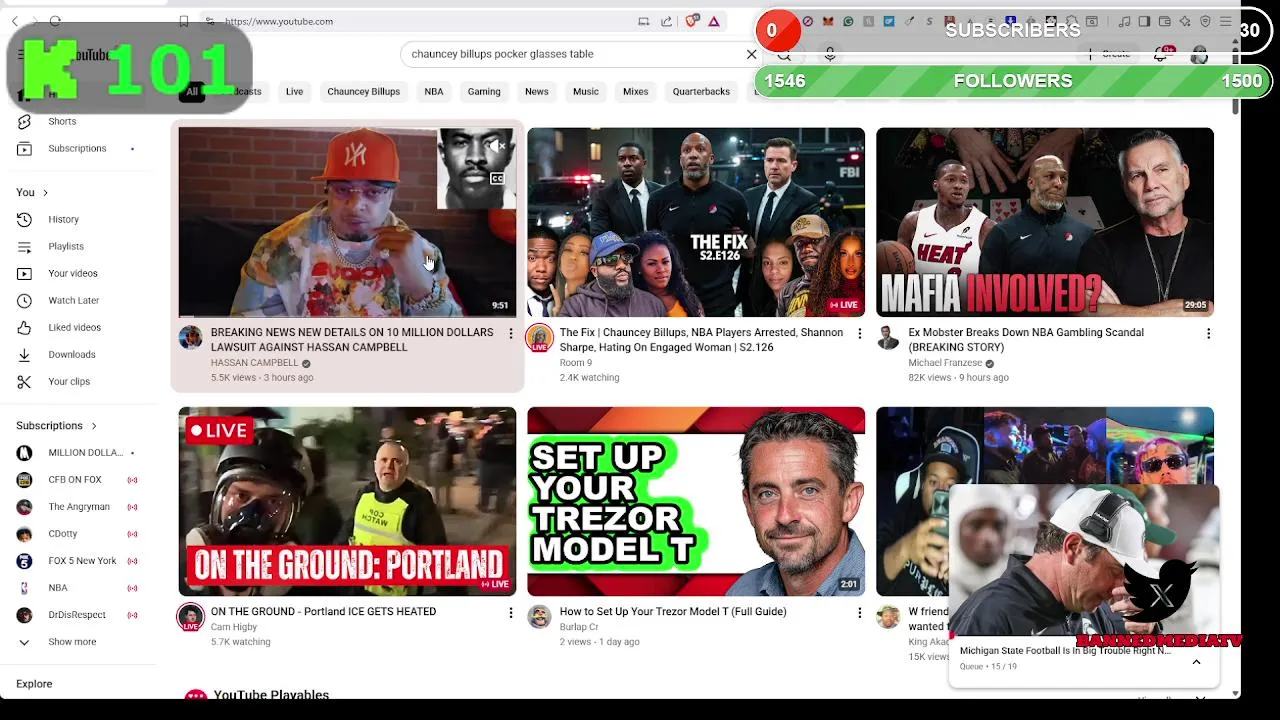Viewport: 1280px width, 720px height.
Task: Open Downloads in the sidebar
Action: 72,354
